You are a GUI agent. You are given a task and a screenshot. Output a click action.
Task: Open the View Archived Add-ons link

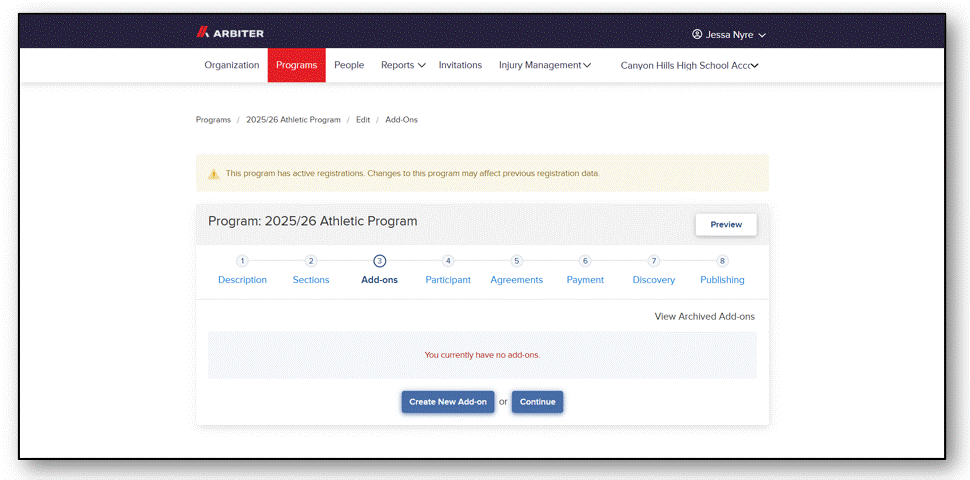click(x=705, y=316)
